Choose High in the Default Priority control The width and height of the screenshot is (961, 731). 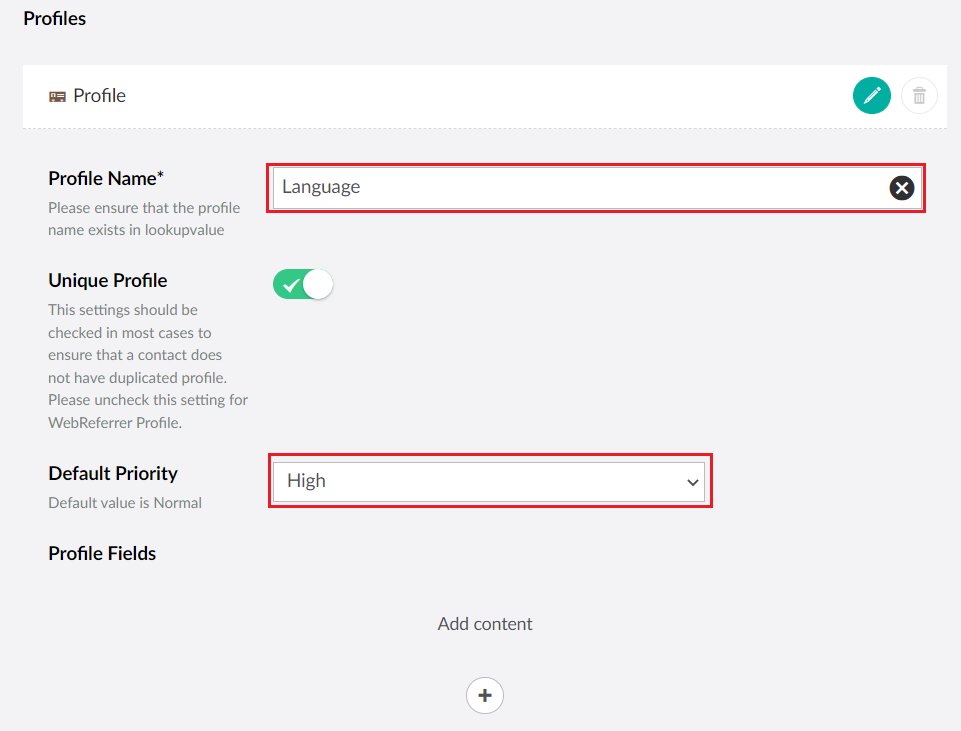coord(490,481)
